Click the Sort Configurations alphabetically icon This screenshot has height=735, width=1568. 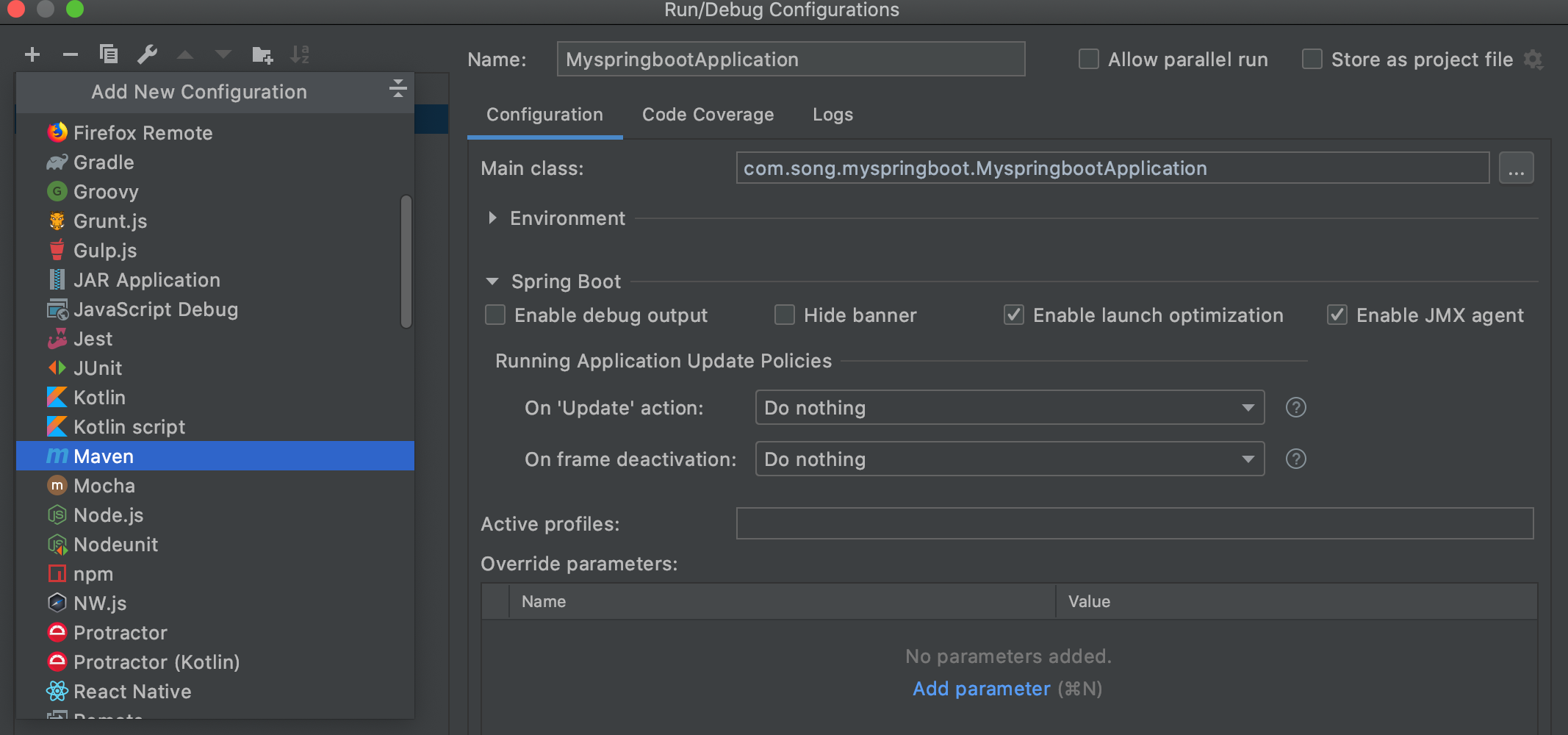tap(300, 54)
